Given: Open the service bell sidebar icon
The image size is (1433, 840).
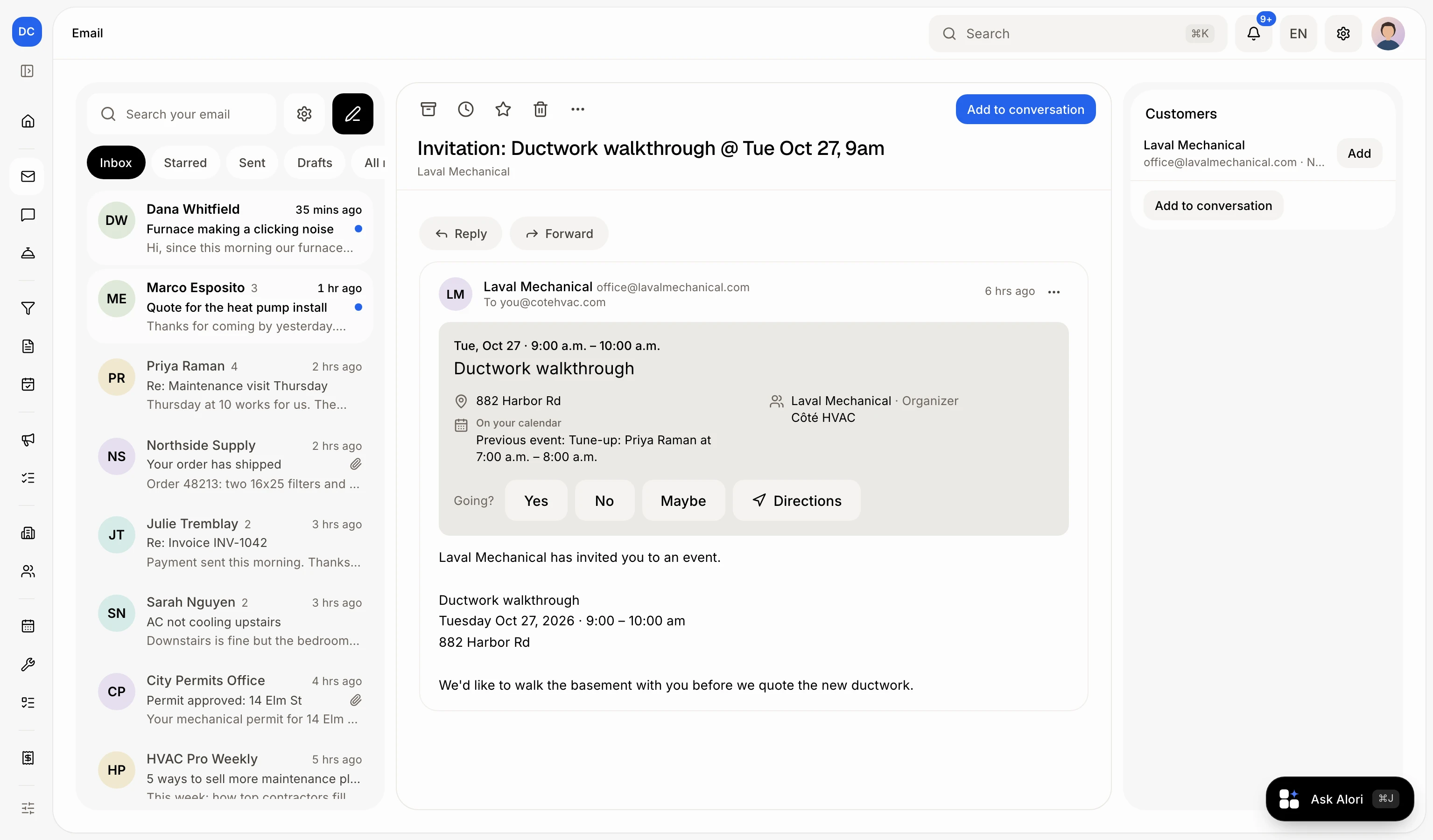Looking at the screenshot, I should (27, 253).
